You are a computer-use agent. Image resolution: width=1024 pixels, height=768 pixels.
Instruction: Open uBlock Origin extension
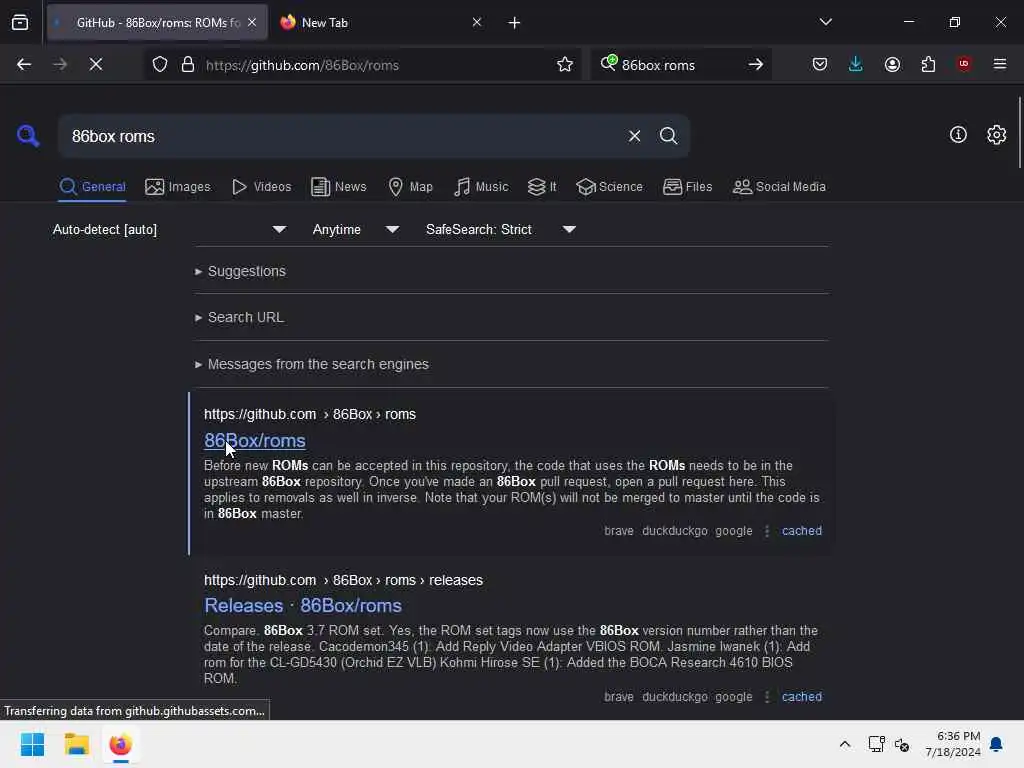coord(964,64)
